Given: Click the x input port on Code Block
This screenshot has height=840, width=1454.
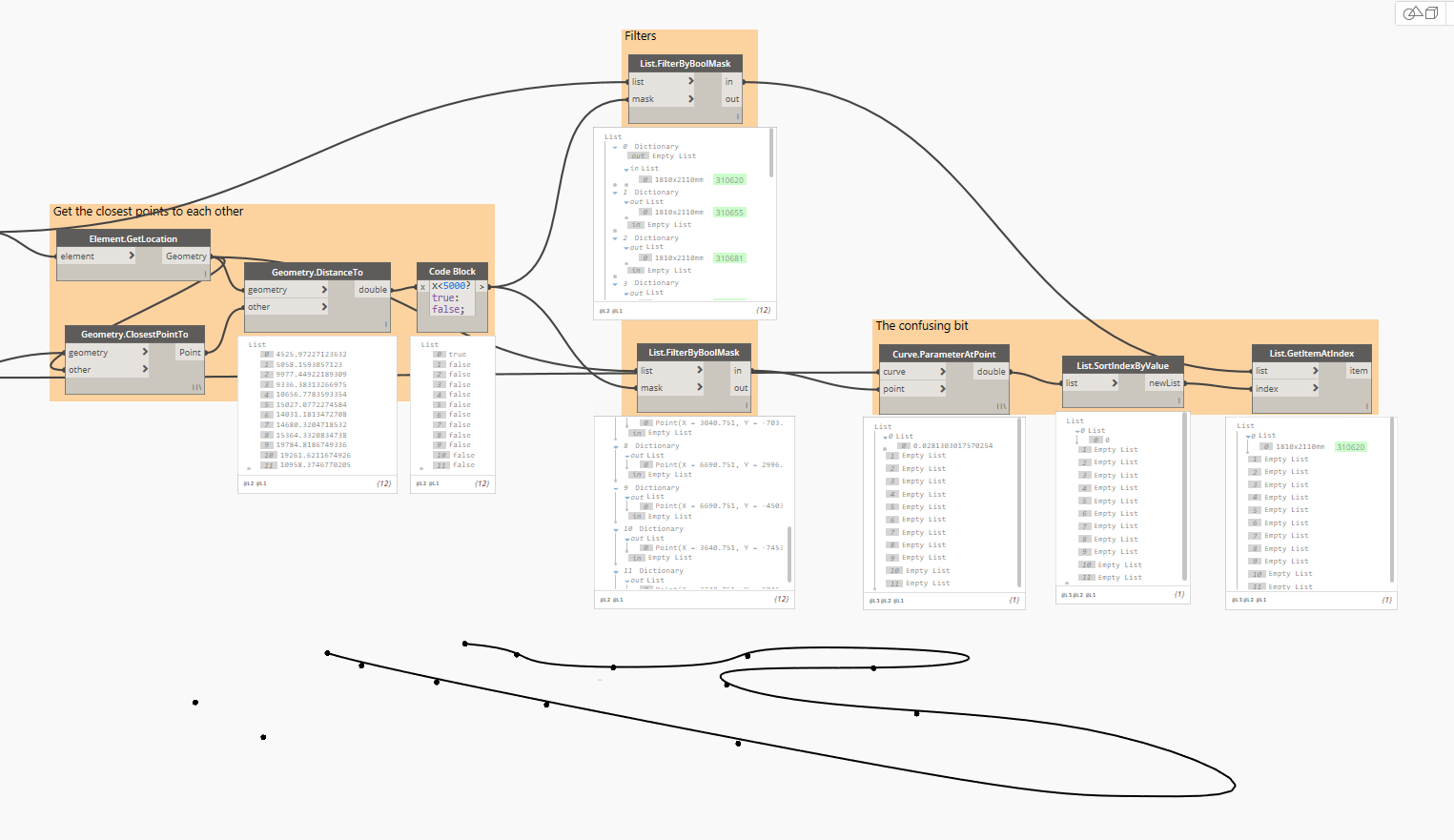Looking at the screenshot, I should coord(422,286).
